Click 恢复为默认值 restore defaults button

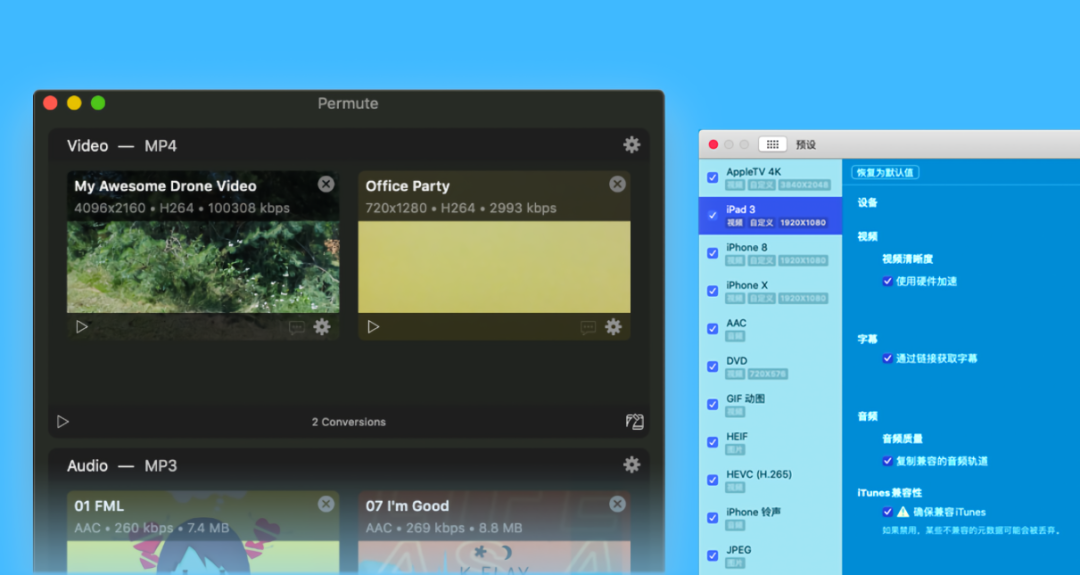pyautogui.click(x=885, y=172)
